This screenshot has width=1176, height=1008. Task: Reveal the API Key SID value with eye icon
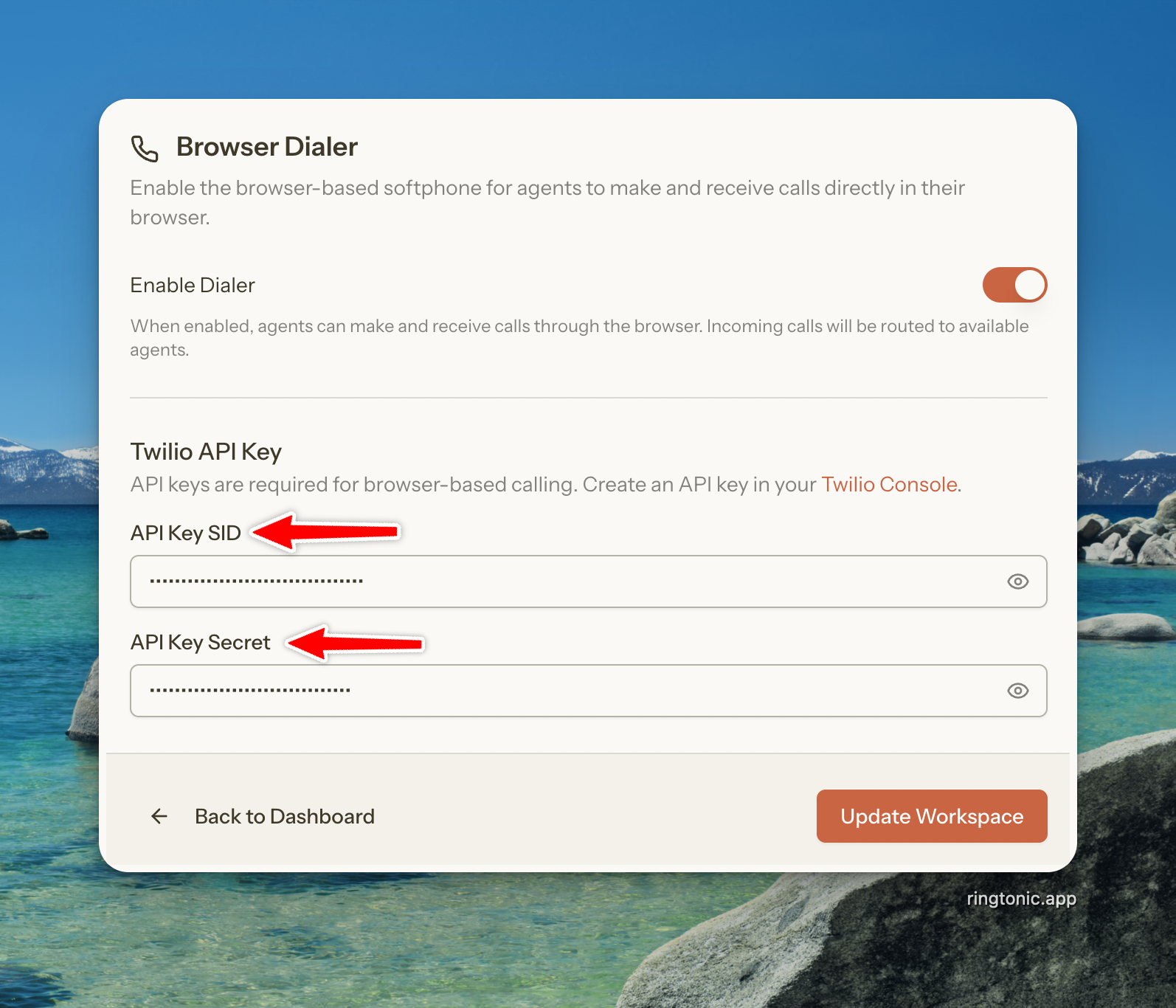(x=1018, y=581)
